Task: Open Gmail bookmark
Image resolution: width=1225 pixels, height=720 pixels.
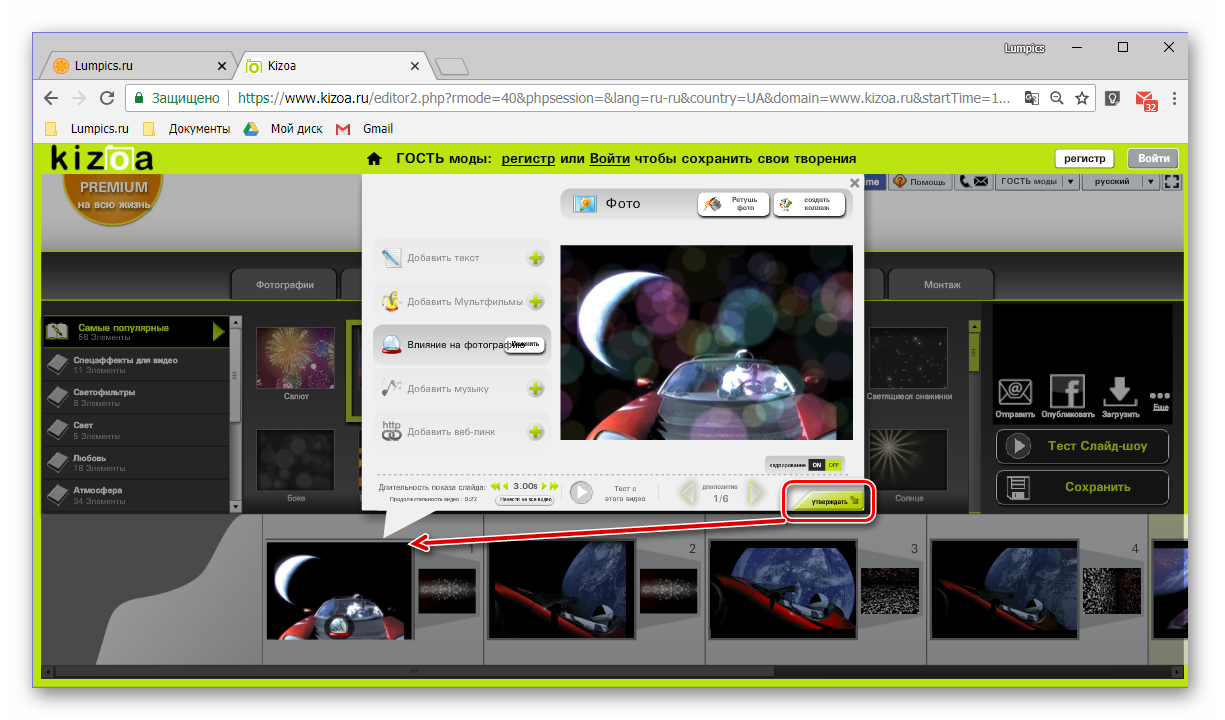Action: tap(366, 129)
